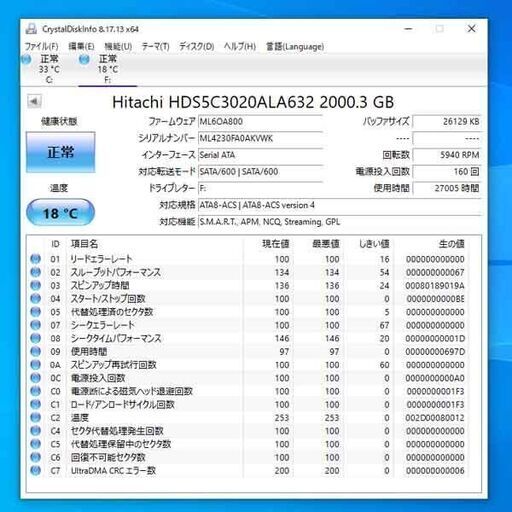Select the C: drive status icon

26,60
